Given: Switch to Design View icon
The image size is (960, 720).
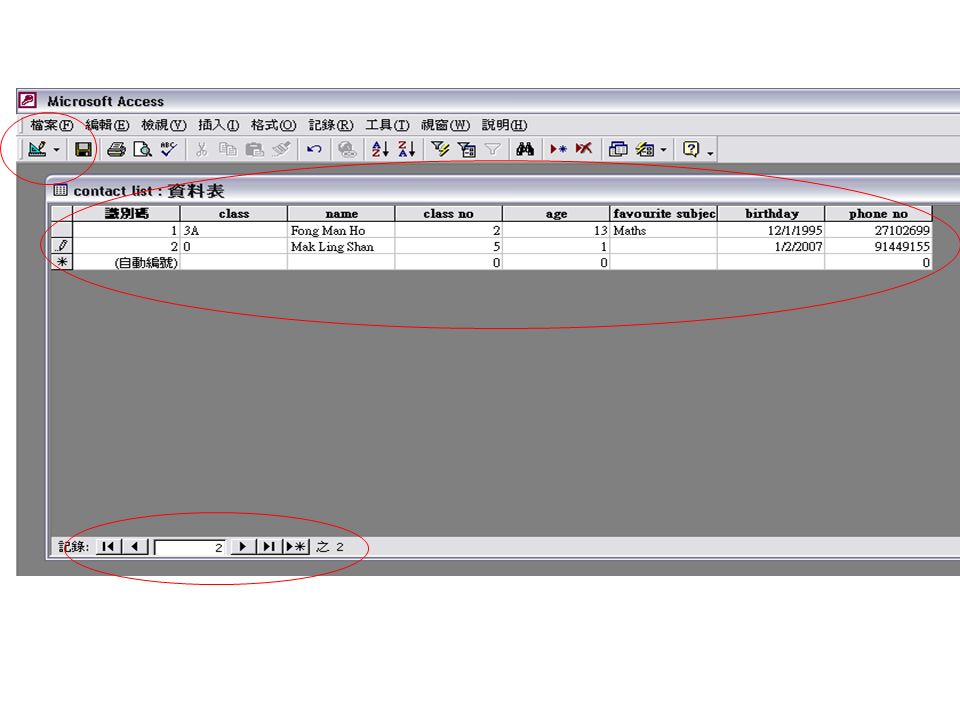Looking at the screenshot, I should click(37, 149).
